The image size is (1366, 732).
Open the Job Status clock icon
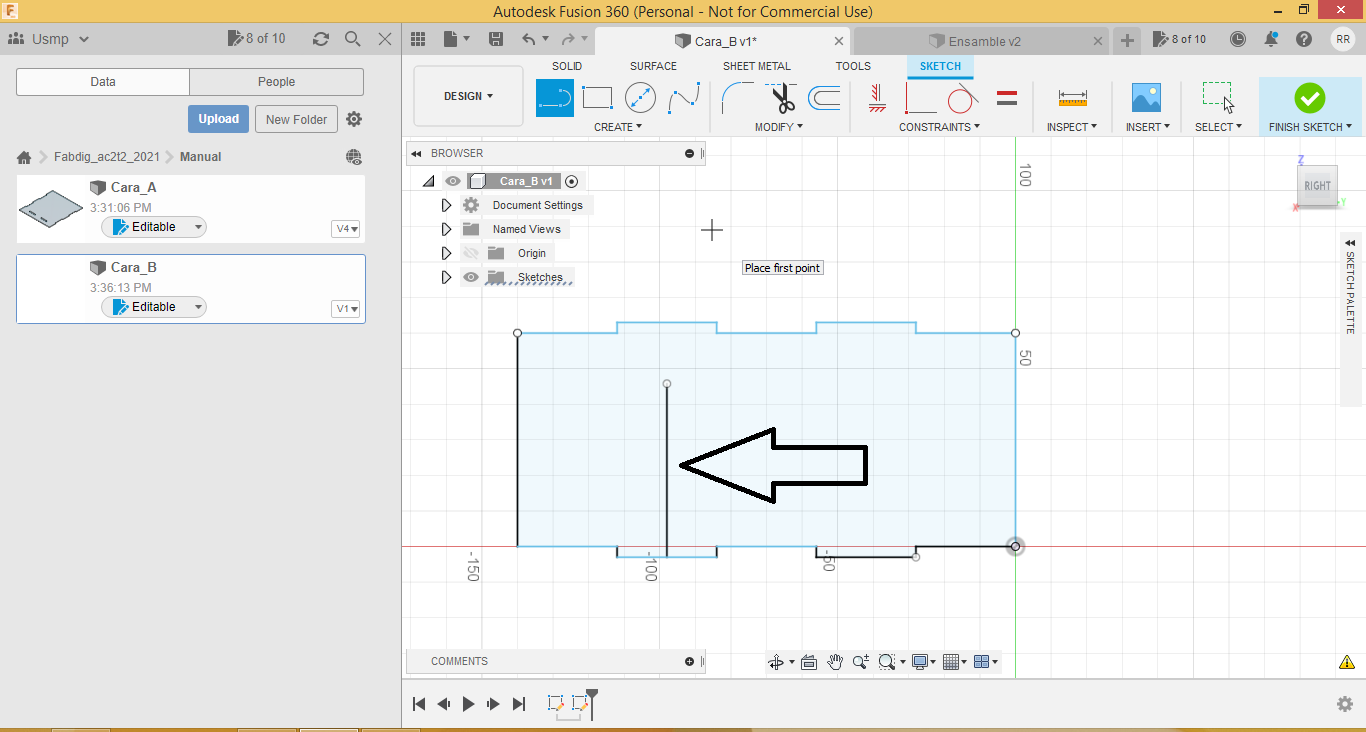pos(1238,39)
